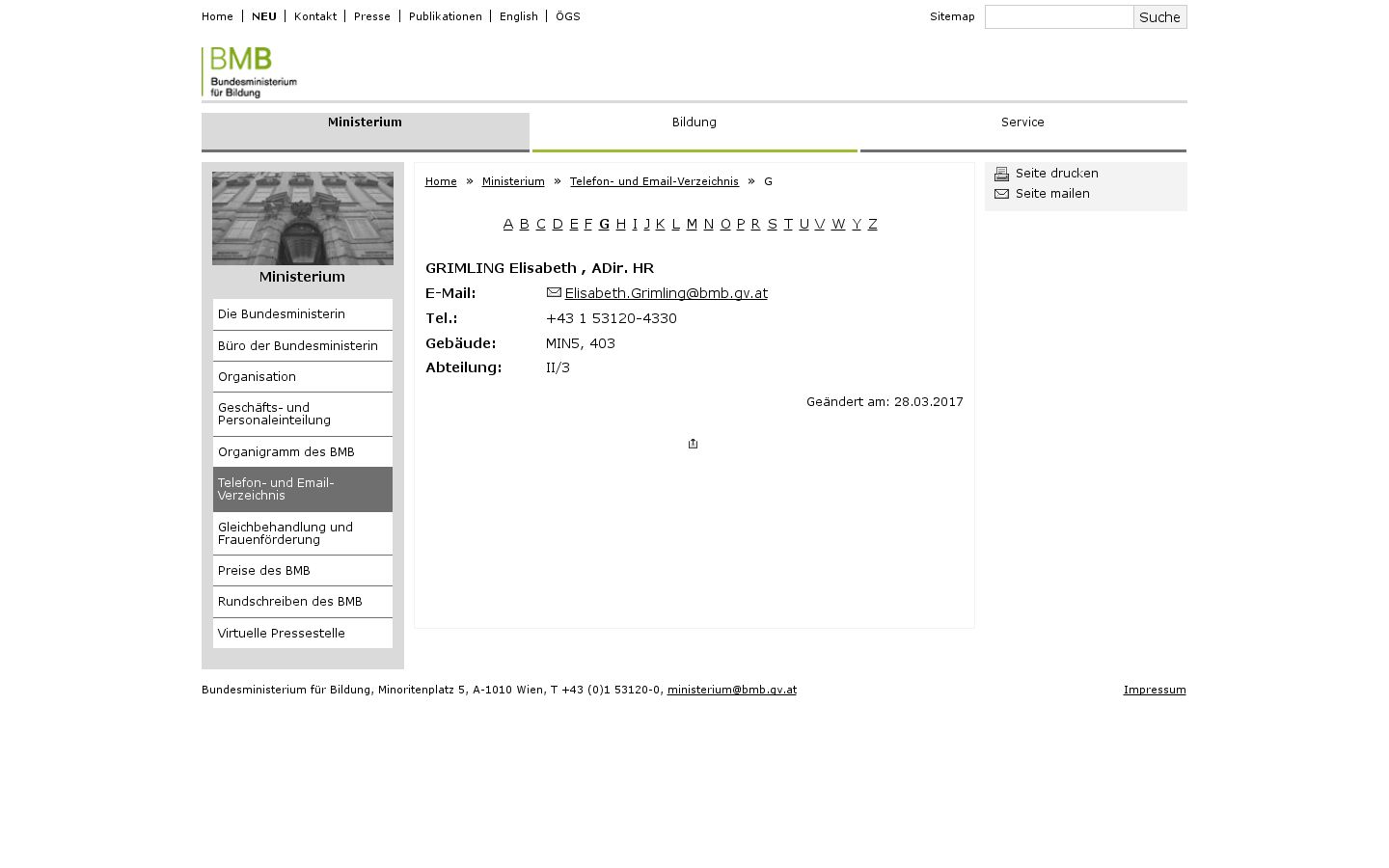Click the Gebäude value MIN5, 403

pyautogui.click(x=581, y=343)
